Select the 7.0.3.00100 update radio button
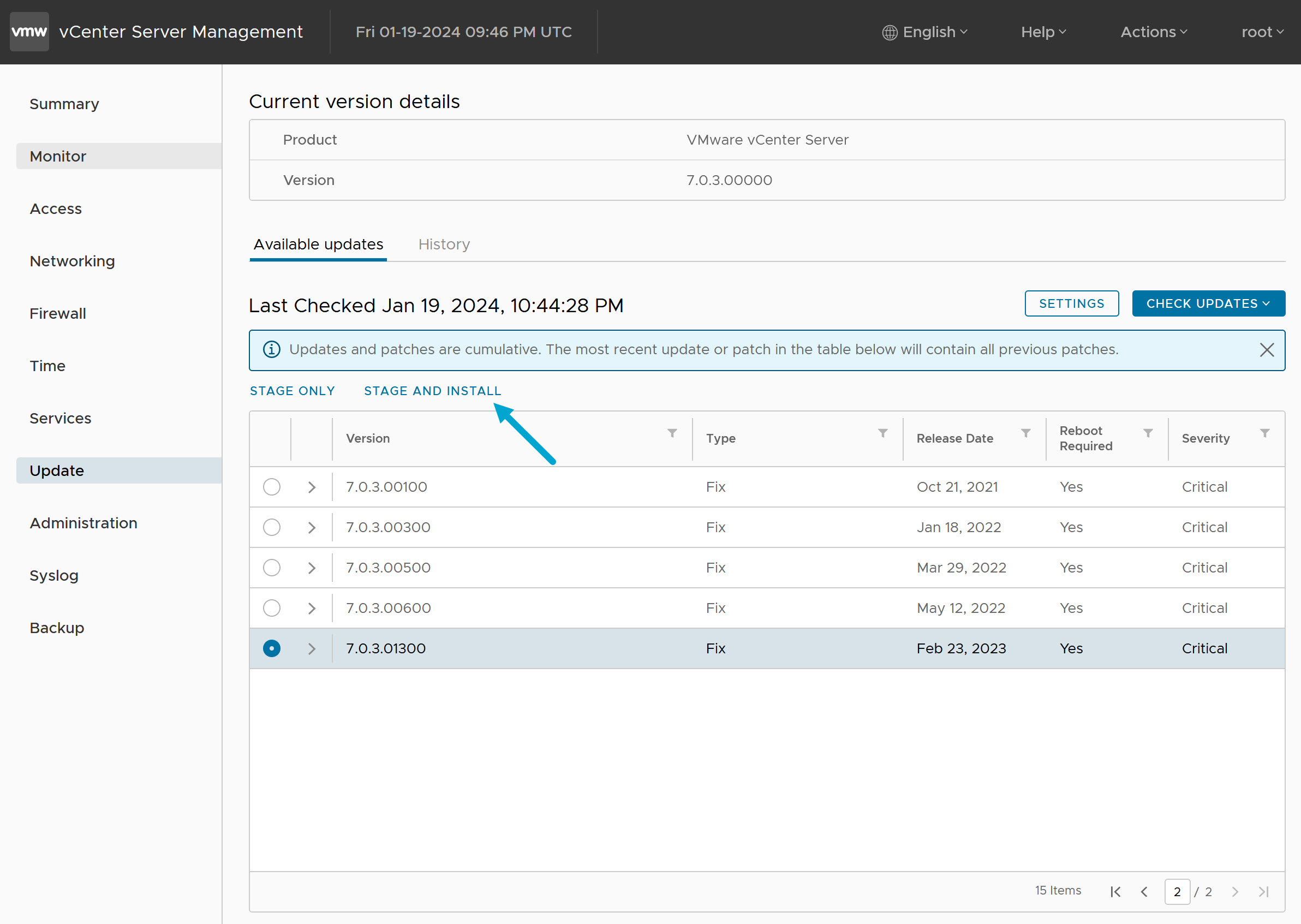Viewport: 1301px width, 924px height. point(271,487)
